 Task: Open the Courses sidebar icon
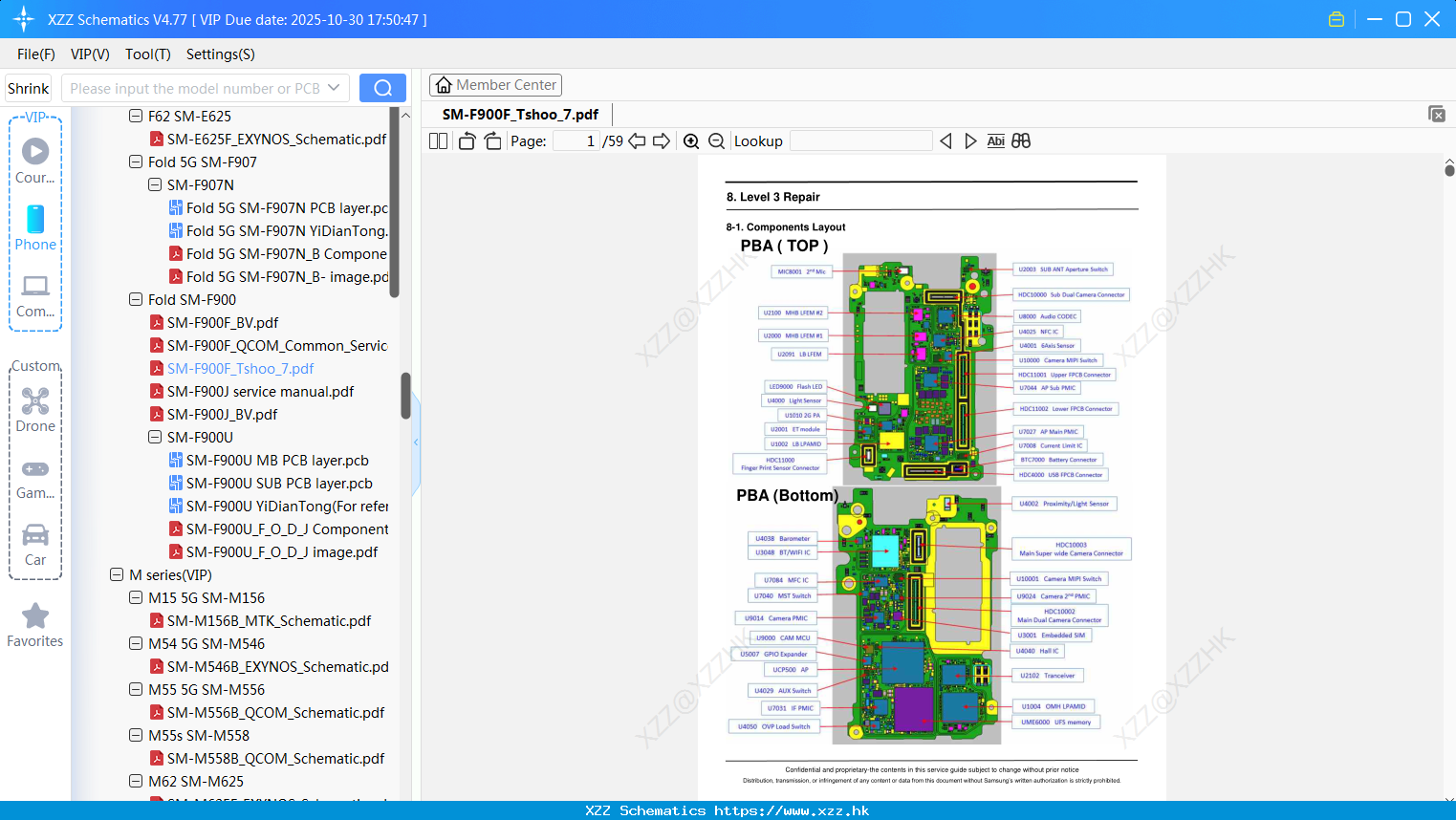coord(35,161)
